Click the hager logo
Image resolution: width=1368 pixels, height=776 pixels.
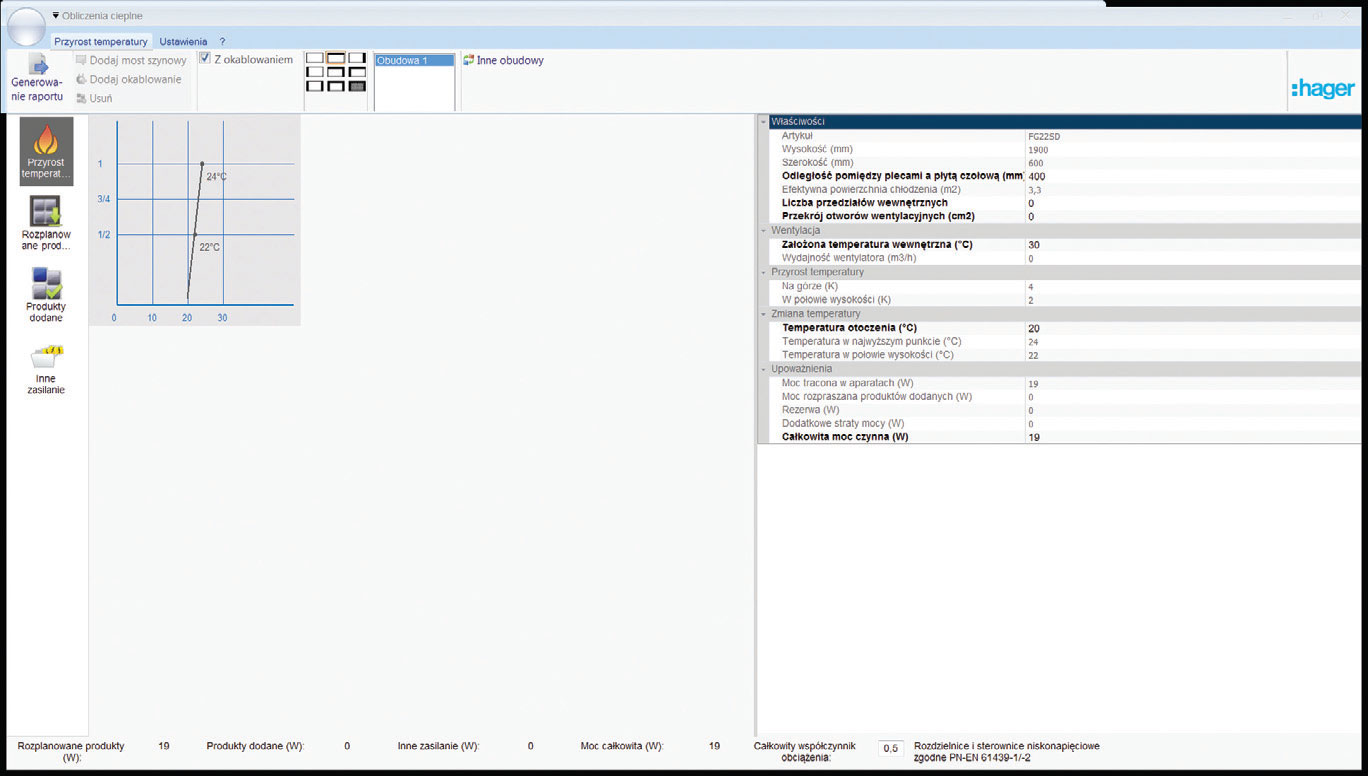[x=1323, y=88]
